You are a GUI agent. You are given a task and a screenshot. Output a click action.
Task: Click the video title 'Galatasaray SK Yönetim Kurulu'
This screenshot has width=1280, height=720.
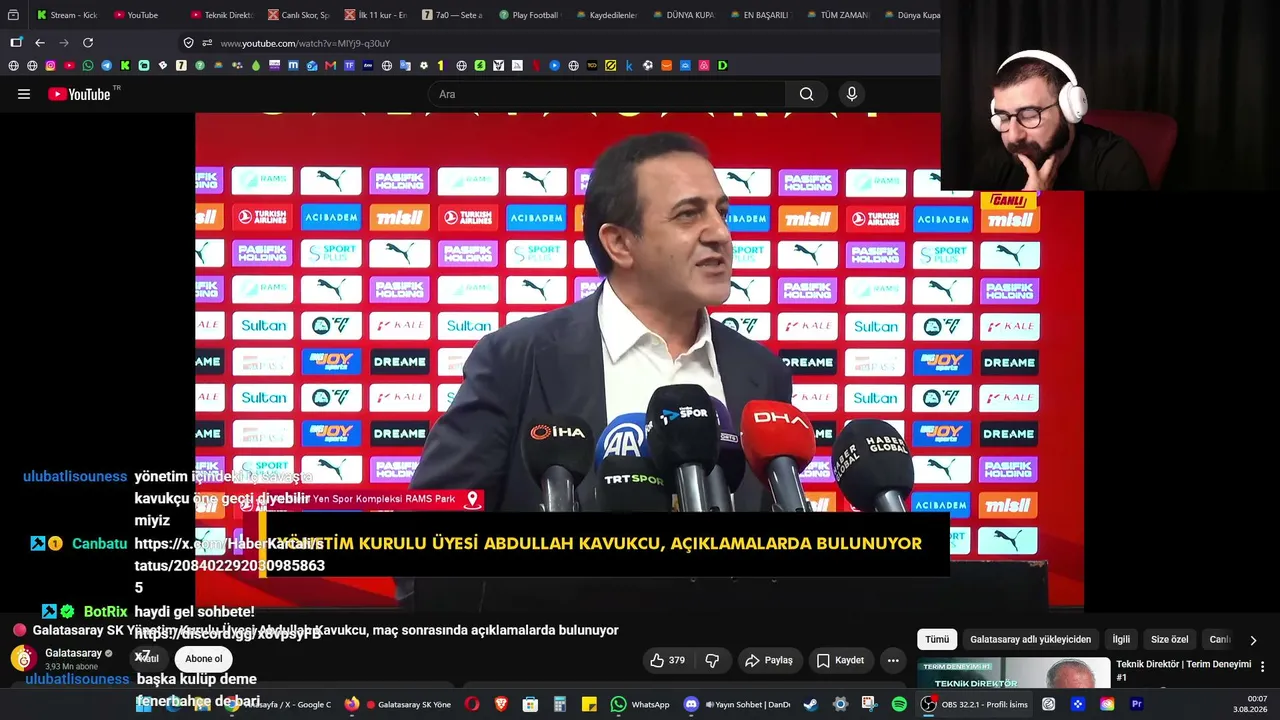(x=326, y=630)
